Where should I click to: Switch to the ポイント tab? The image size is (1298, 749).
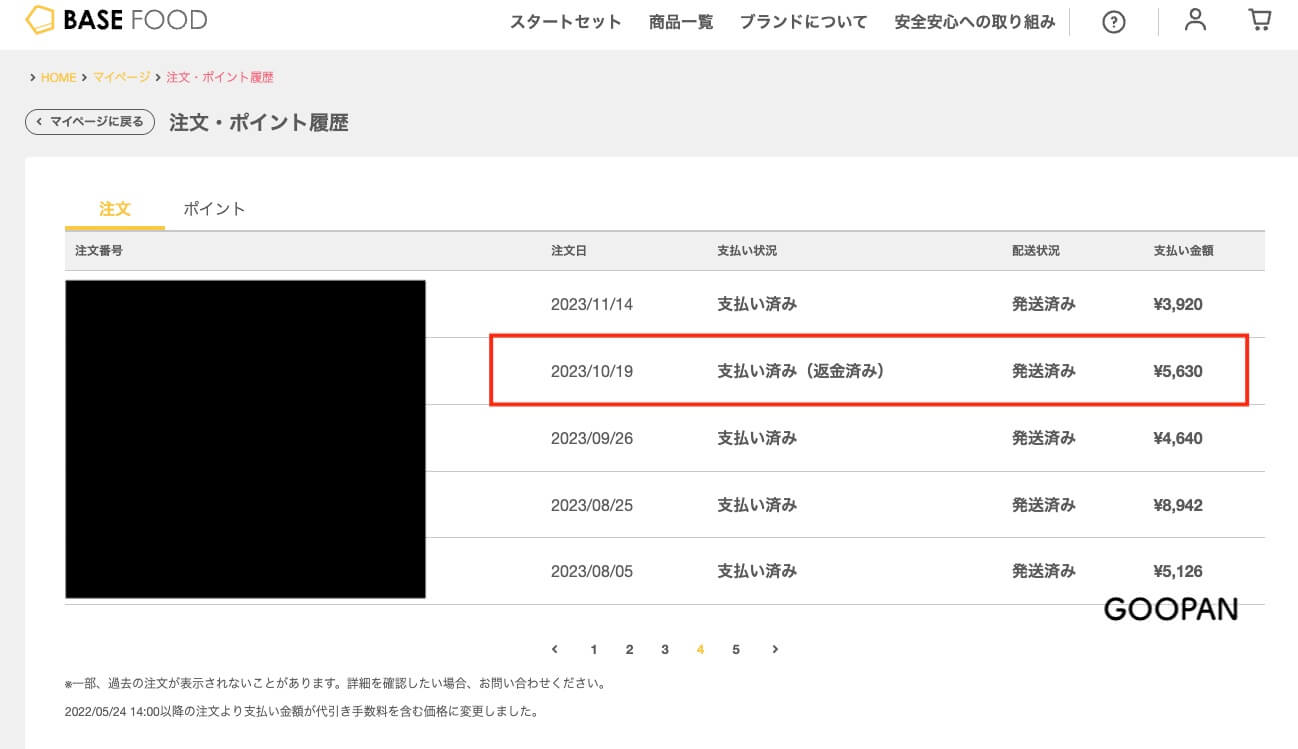[214, 209]
